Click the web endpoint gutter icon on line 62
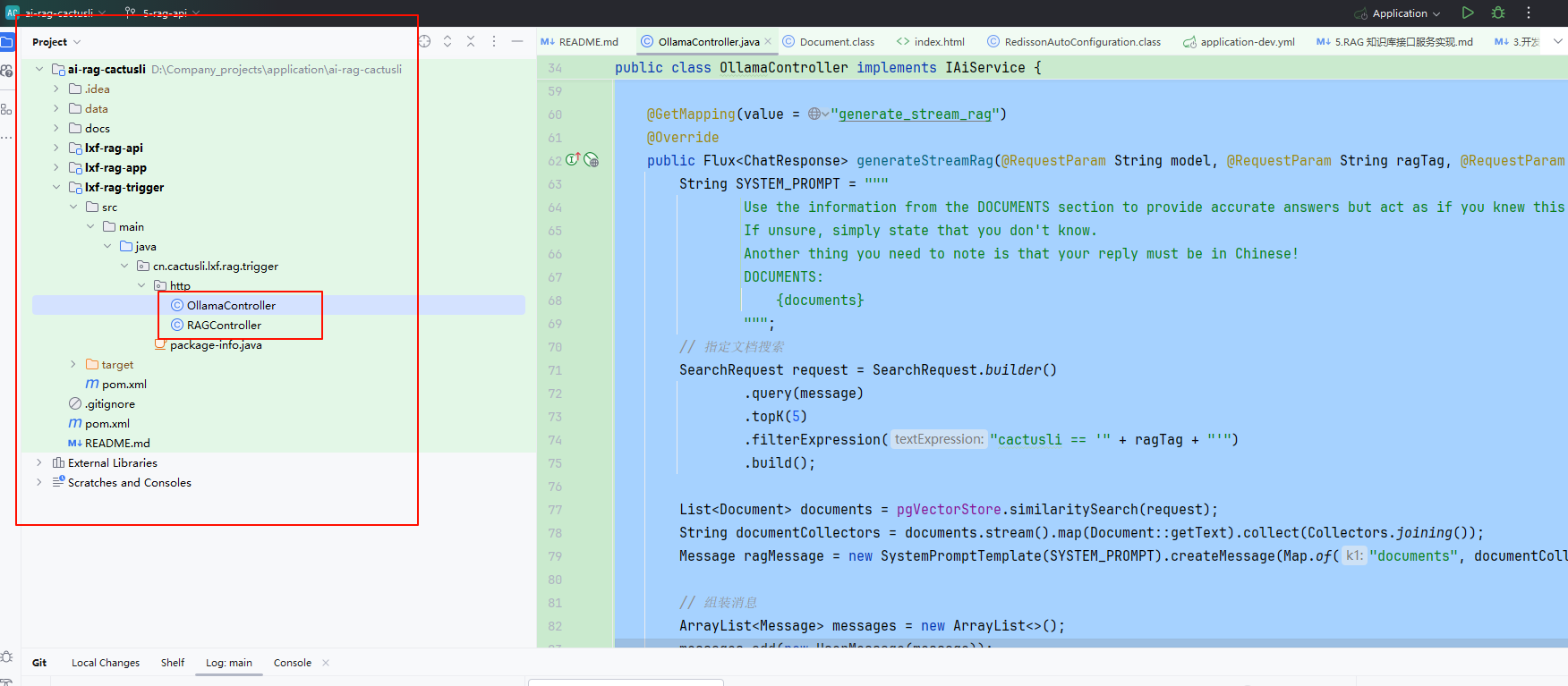This screenshot has height=686, width=1568. click(592, 160)
